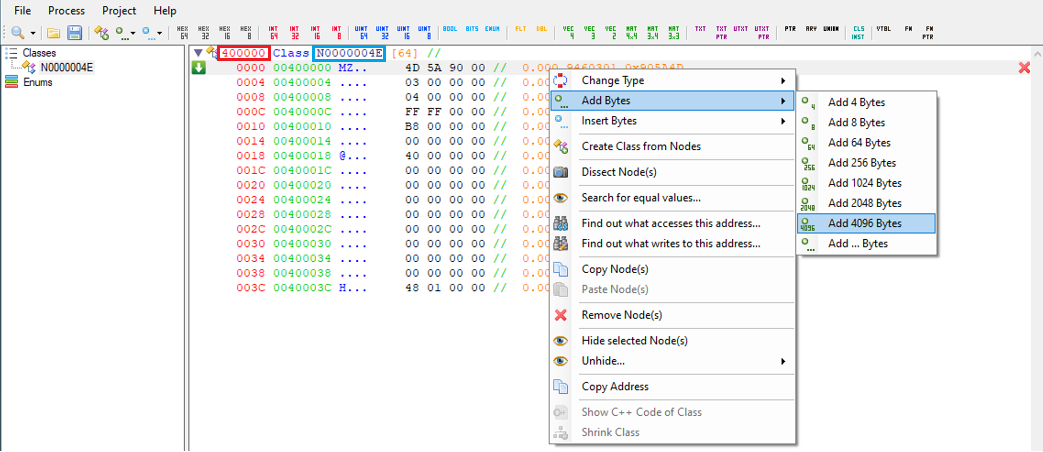The image size is (1043, 452).
Task: Open the Process menu
Action: click(68, 10)
